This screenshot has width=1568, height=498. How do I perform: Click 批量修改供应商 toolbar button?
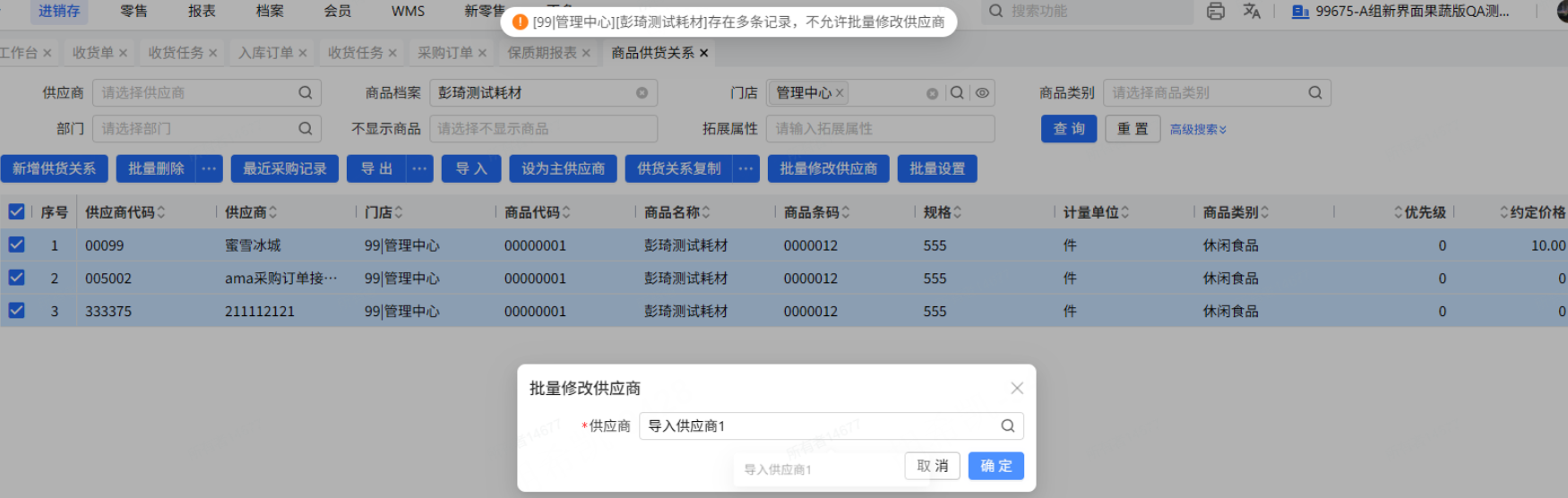point(828,168)
